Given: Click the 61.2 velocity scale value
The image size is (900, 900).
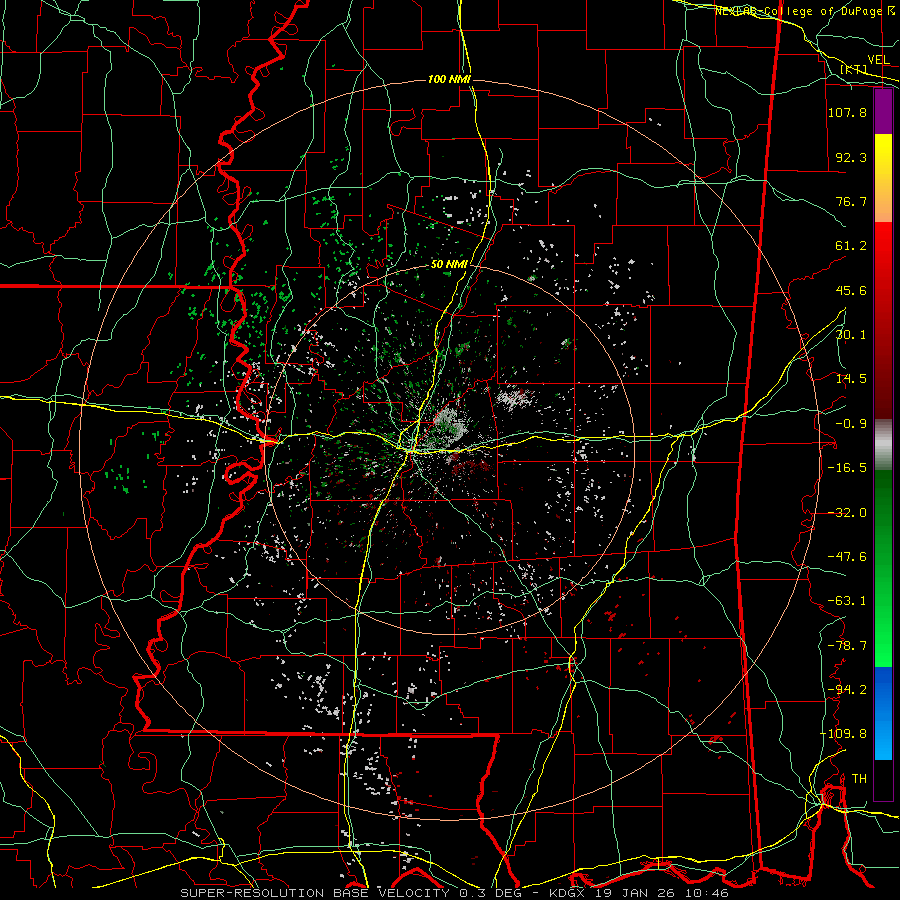Looking at the screenshot, I should (851, 246).
